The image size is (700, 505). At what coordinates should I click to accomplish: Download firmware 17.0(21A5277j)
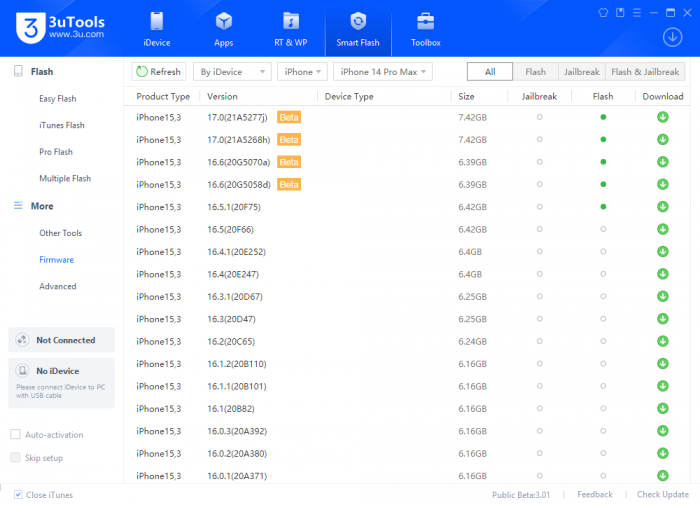662,117
